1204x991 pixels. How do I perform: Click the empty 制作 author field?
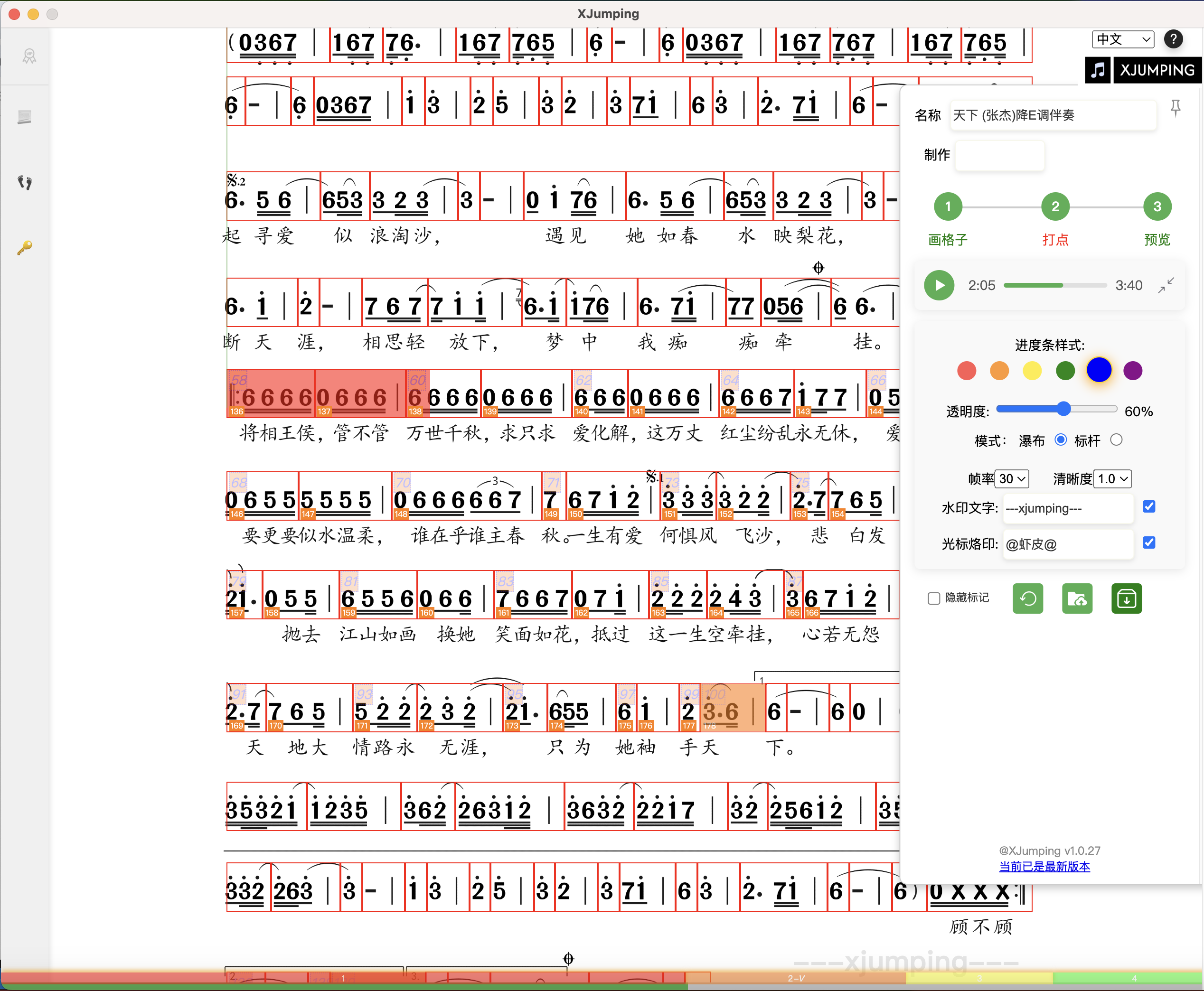click(1000, 155)
